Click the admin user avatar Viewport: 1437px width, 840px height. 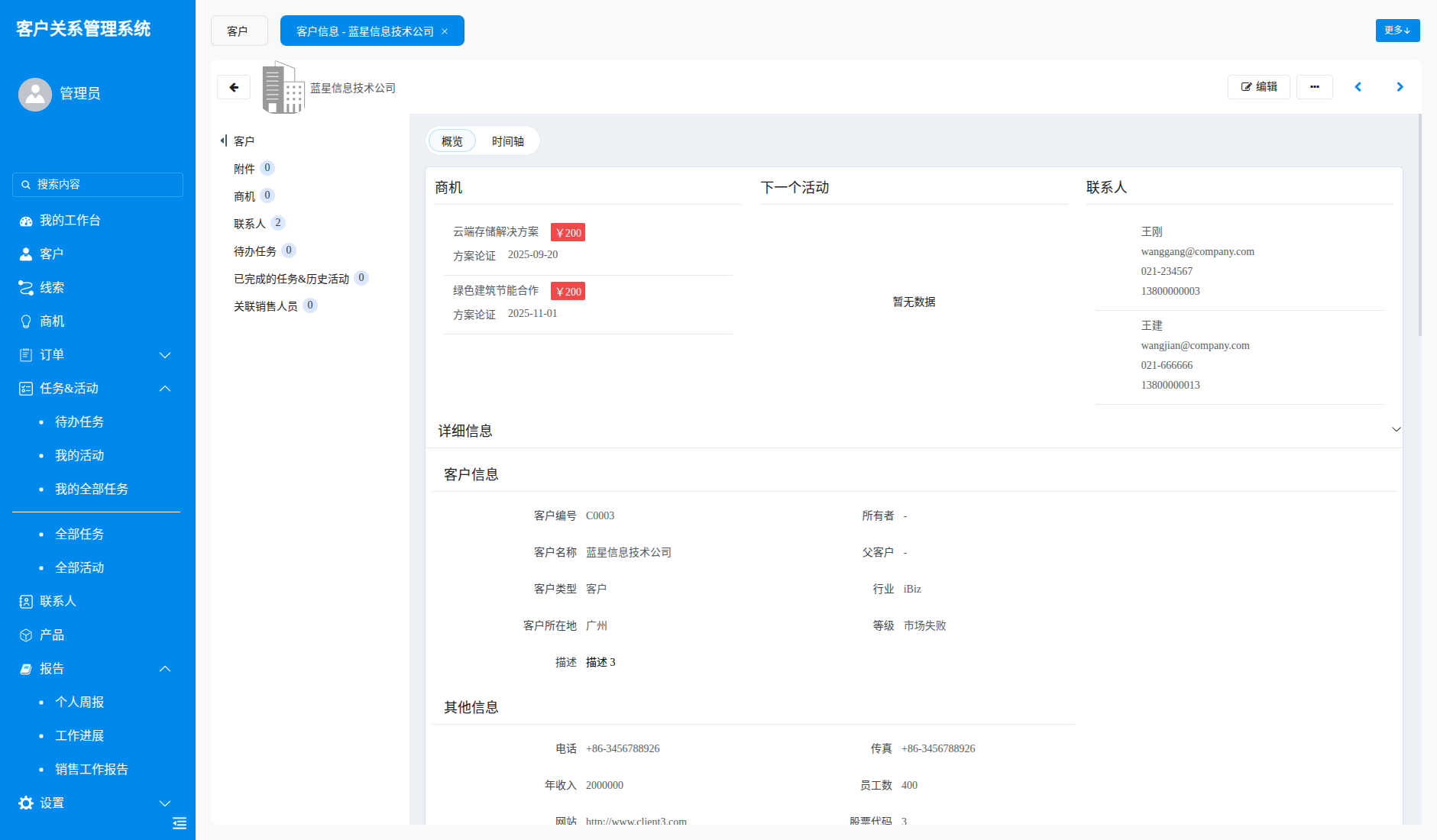coord(35,94)
